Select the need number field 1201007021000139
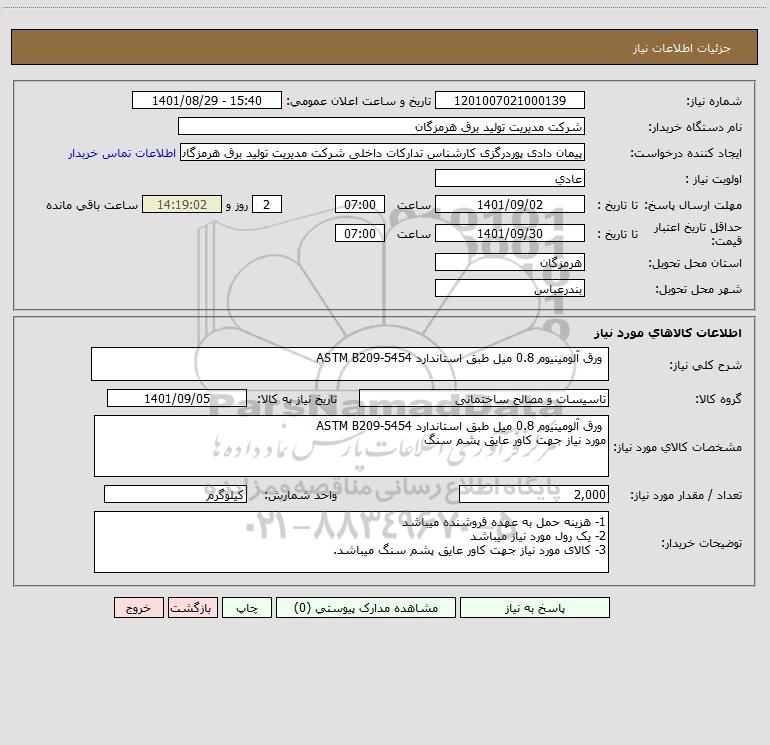Image resolution: width=770 pixels, height=745 pixels. tap(510, 100)
